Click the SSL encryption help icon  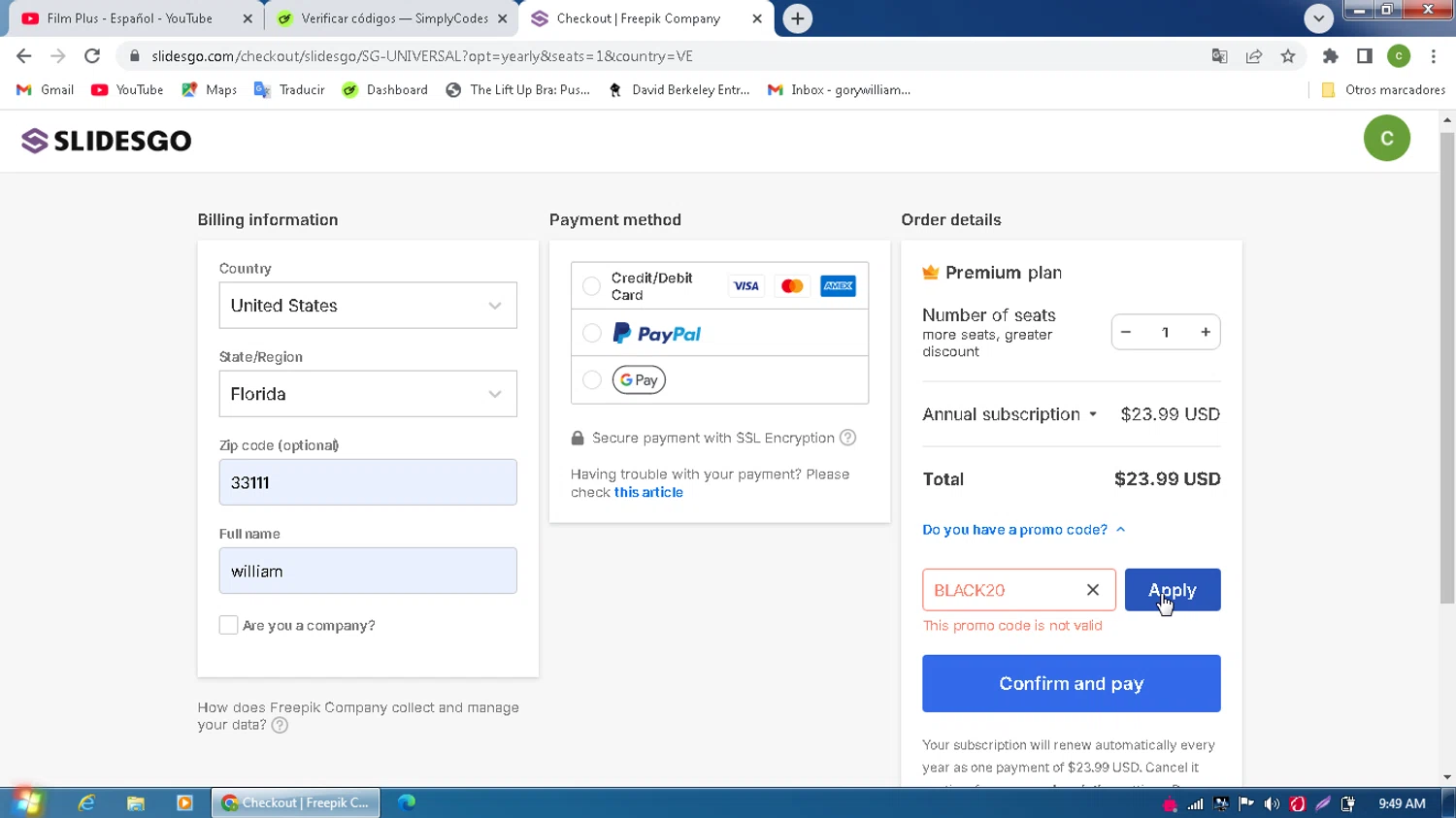click(x=847, y=438)
